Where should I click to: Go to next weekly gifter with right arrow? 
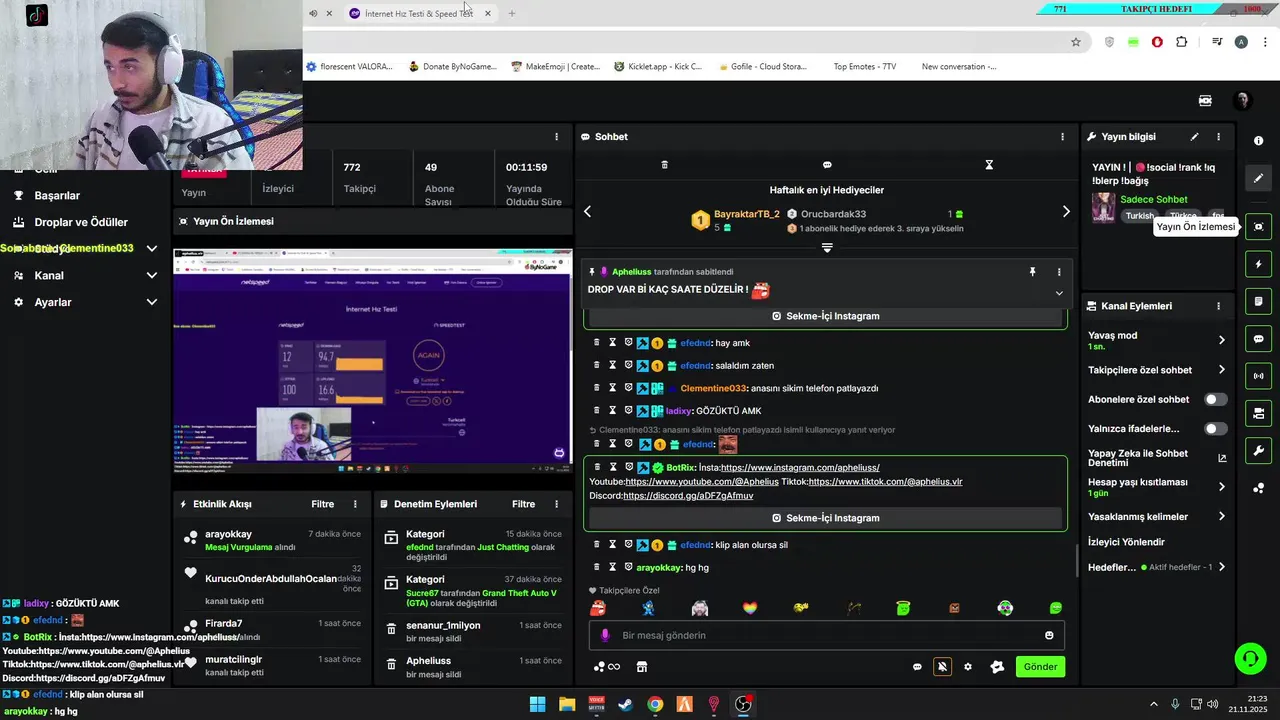tap(1066, 211)
